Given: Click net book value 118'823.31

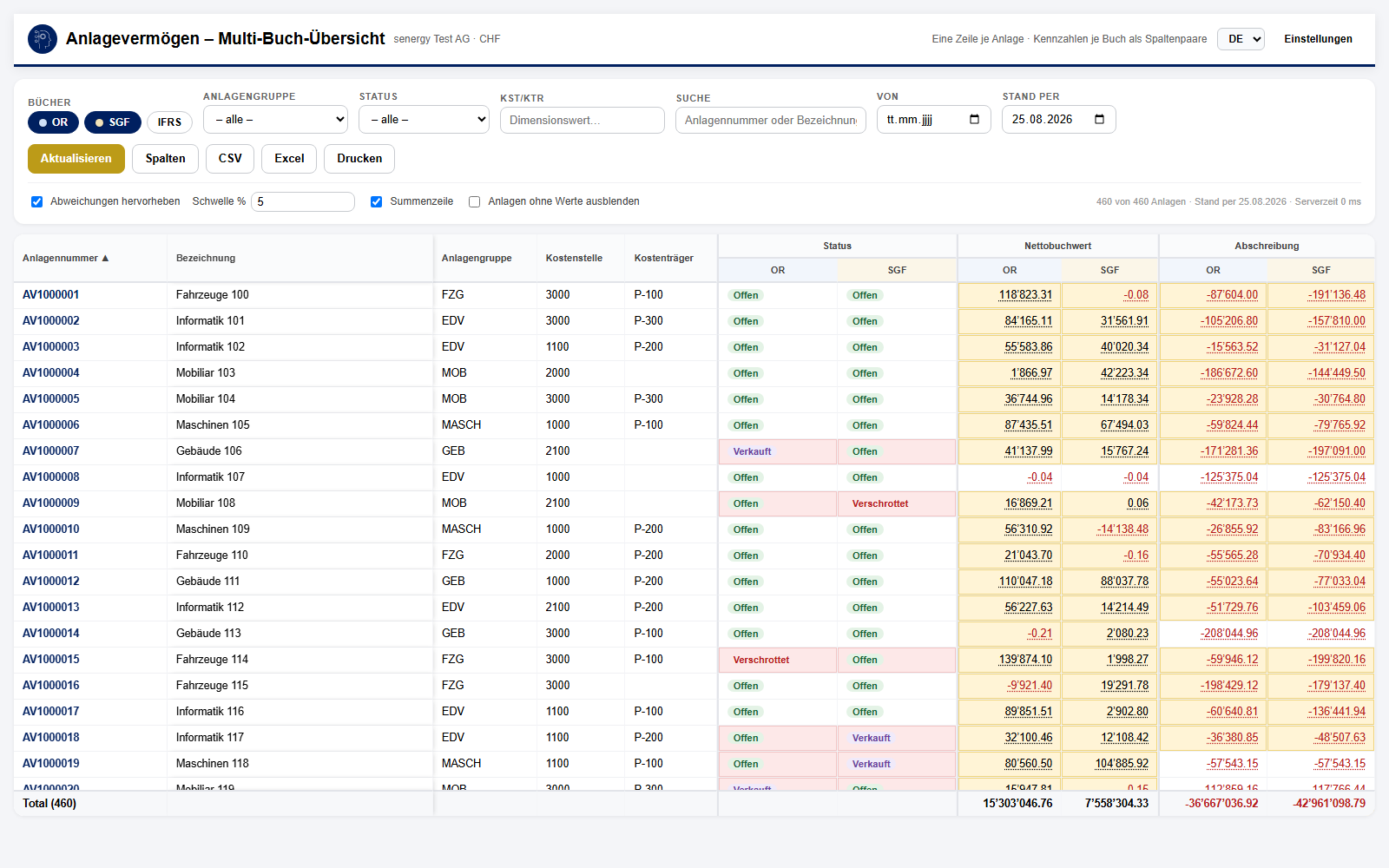Looking at the screenshot, I should point(1025,295).
